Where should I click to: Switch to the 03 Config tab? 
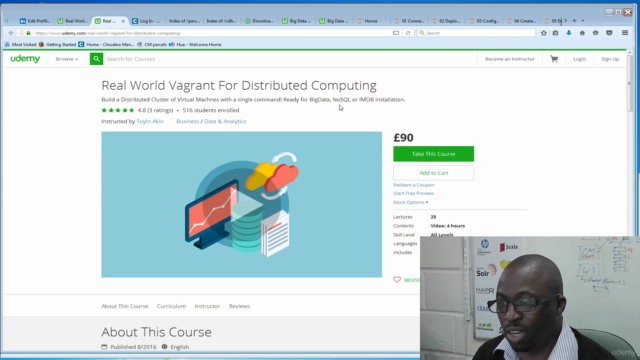pyautogui.click(x=484, y=21)
